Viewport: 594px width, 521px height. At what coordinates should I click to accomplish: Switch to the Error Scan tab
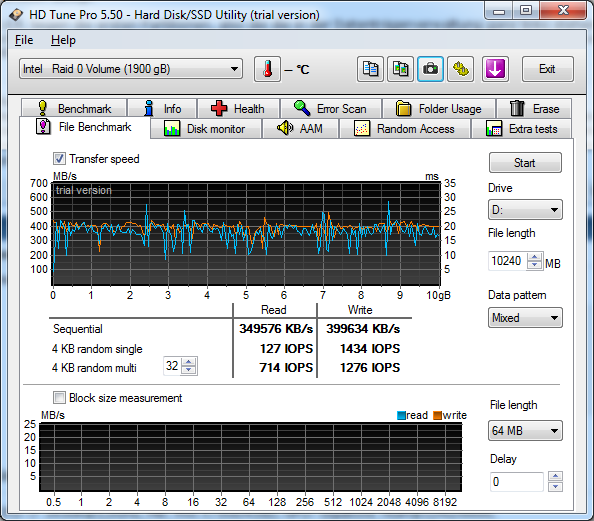[331, 108]
